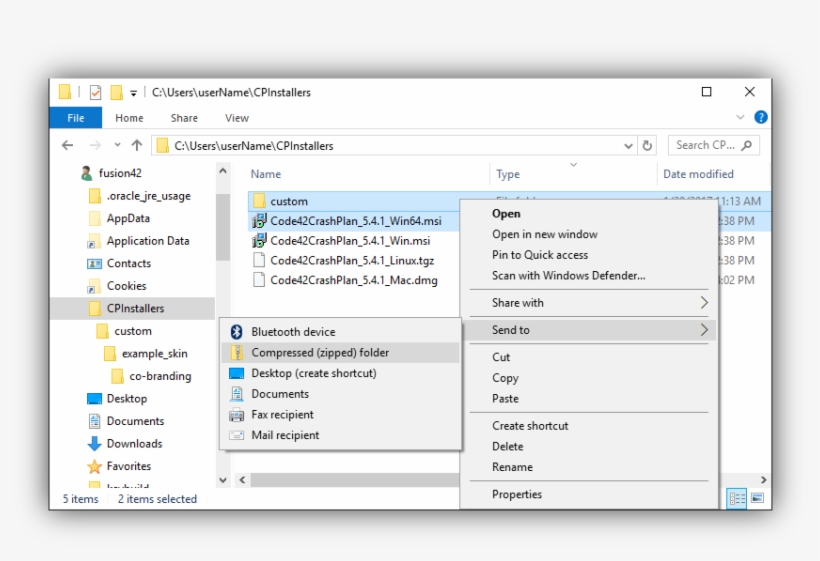This screenshot has width=820, height=561.
Task: Expand the Share with submenu
Action: point(589,303)
